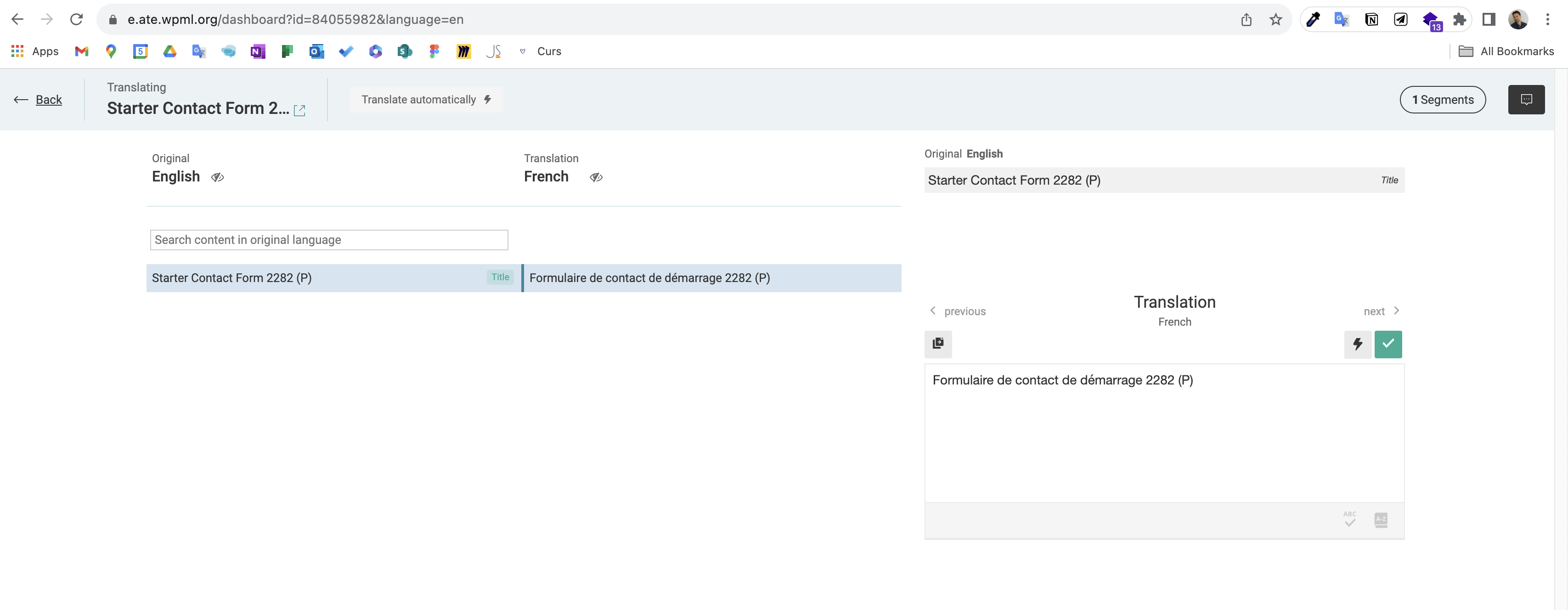
Task: Open the Outlook bookmark
Action: (316, 51)
